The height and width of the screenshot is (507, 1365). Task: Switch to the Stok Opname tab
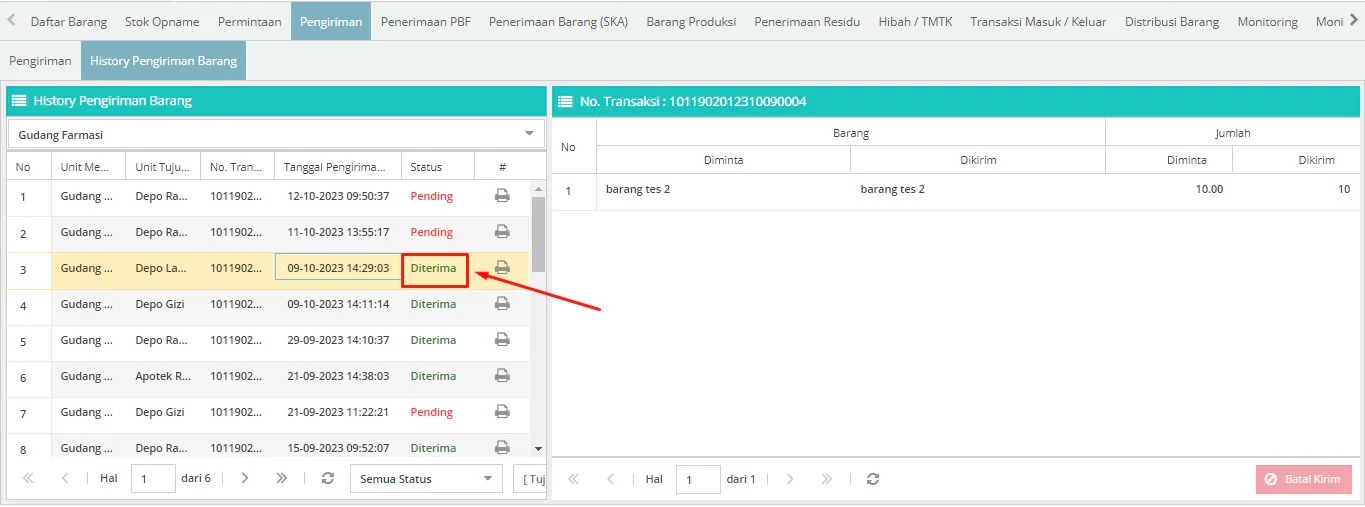(162, 21)
